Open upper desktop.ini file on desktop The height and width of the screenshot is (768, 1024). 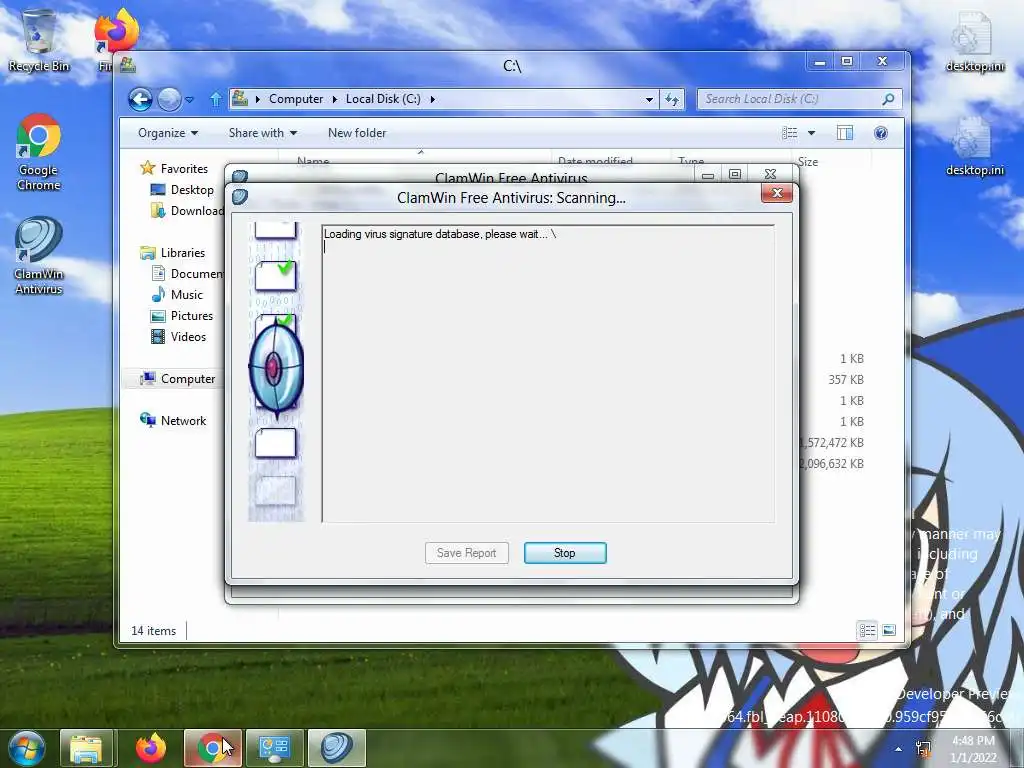[974, 42]
